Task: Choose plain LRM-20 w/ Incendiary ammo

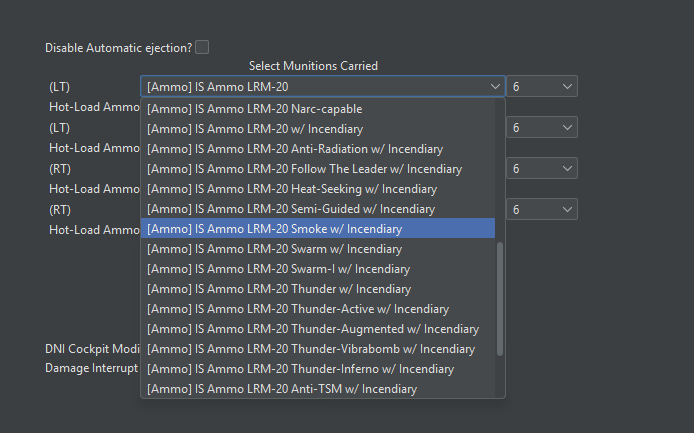Action: click(x=254, y=129)
